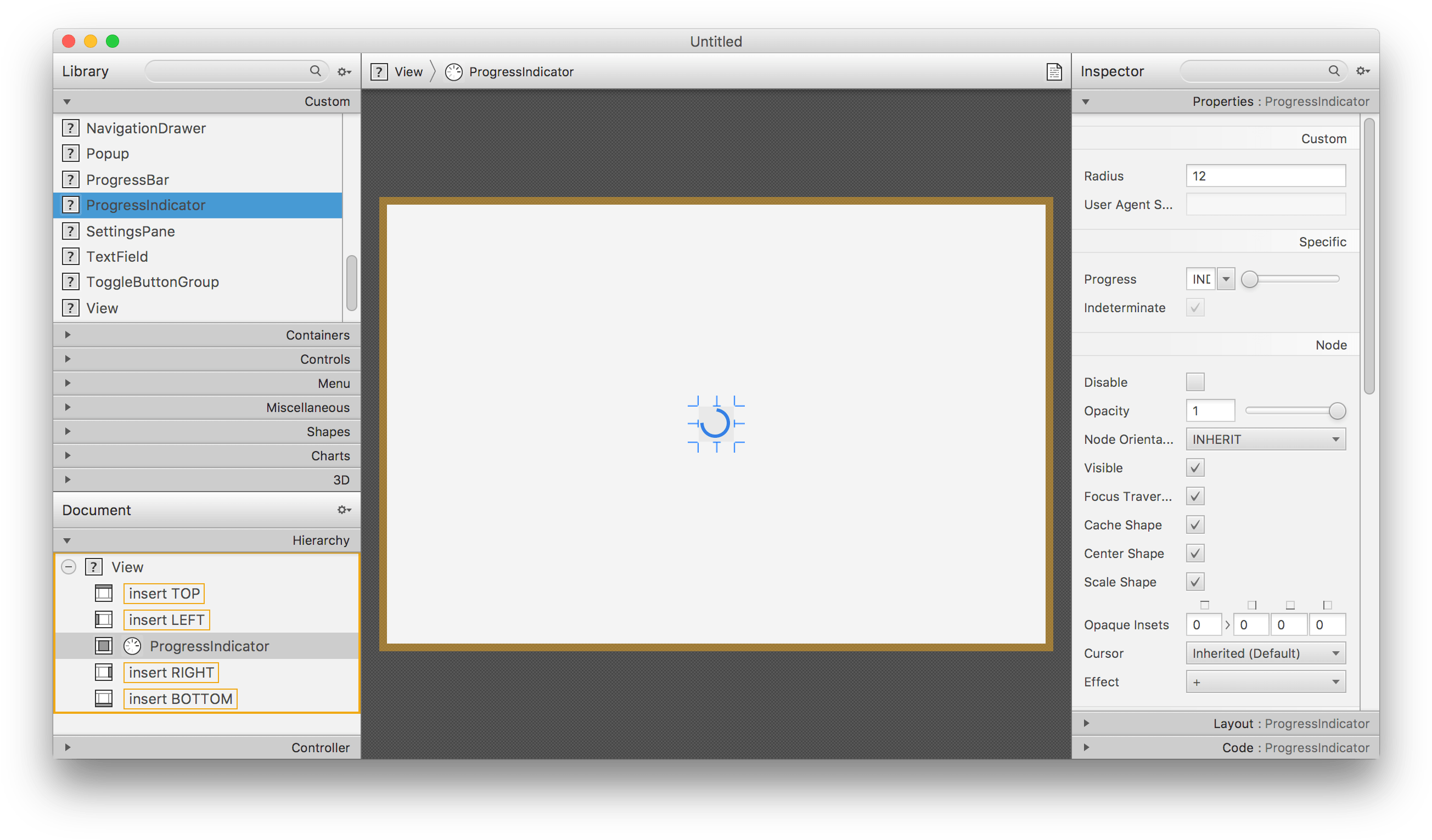Toggle the Indeterminate checkbox
Screen dimensions: 1432x840
[1195, 308]
